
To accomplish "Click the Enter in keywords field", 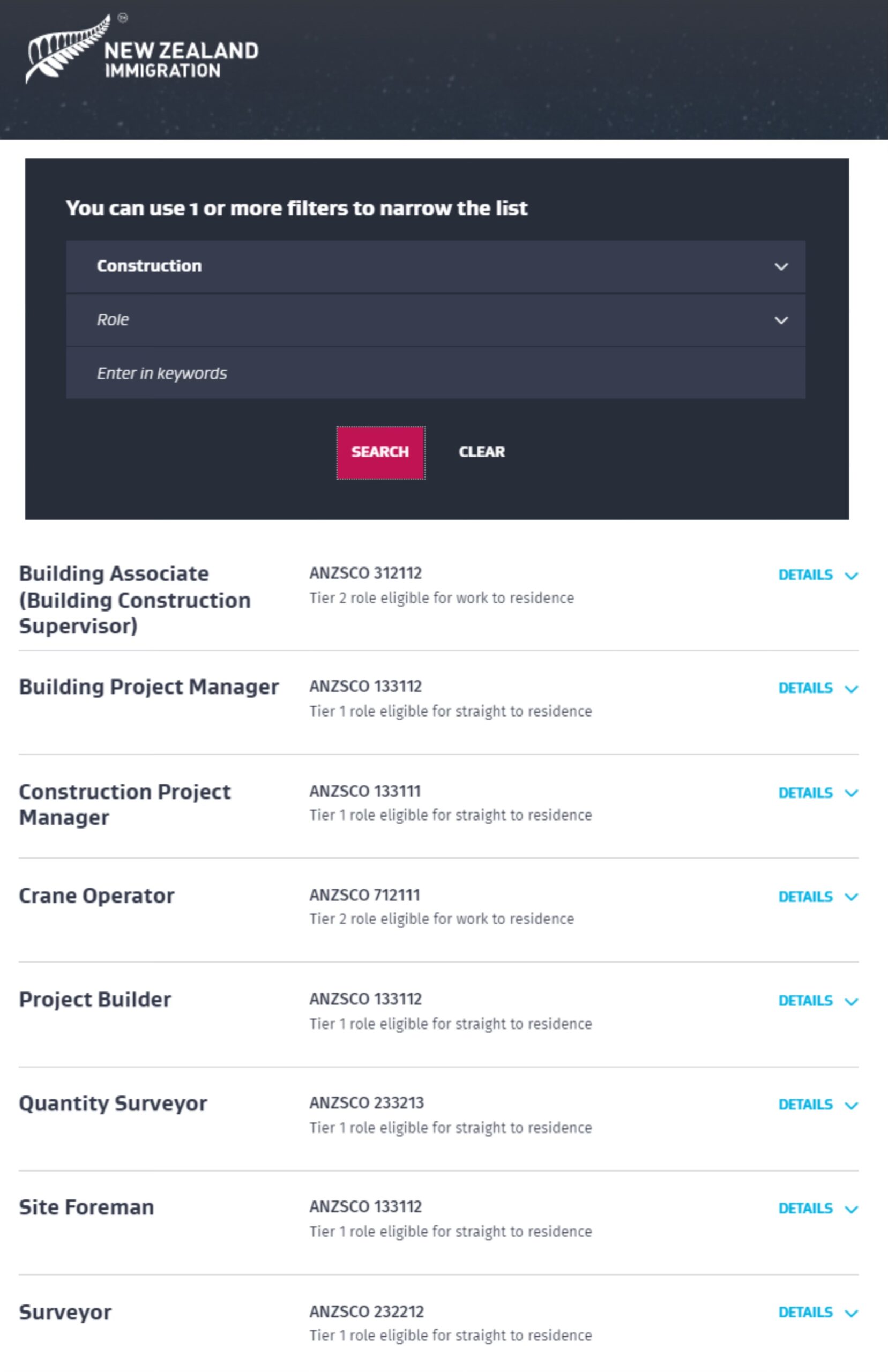I will tap(435, 374).
